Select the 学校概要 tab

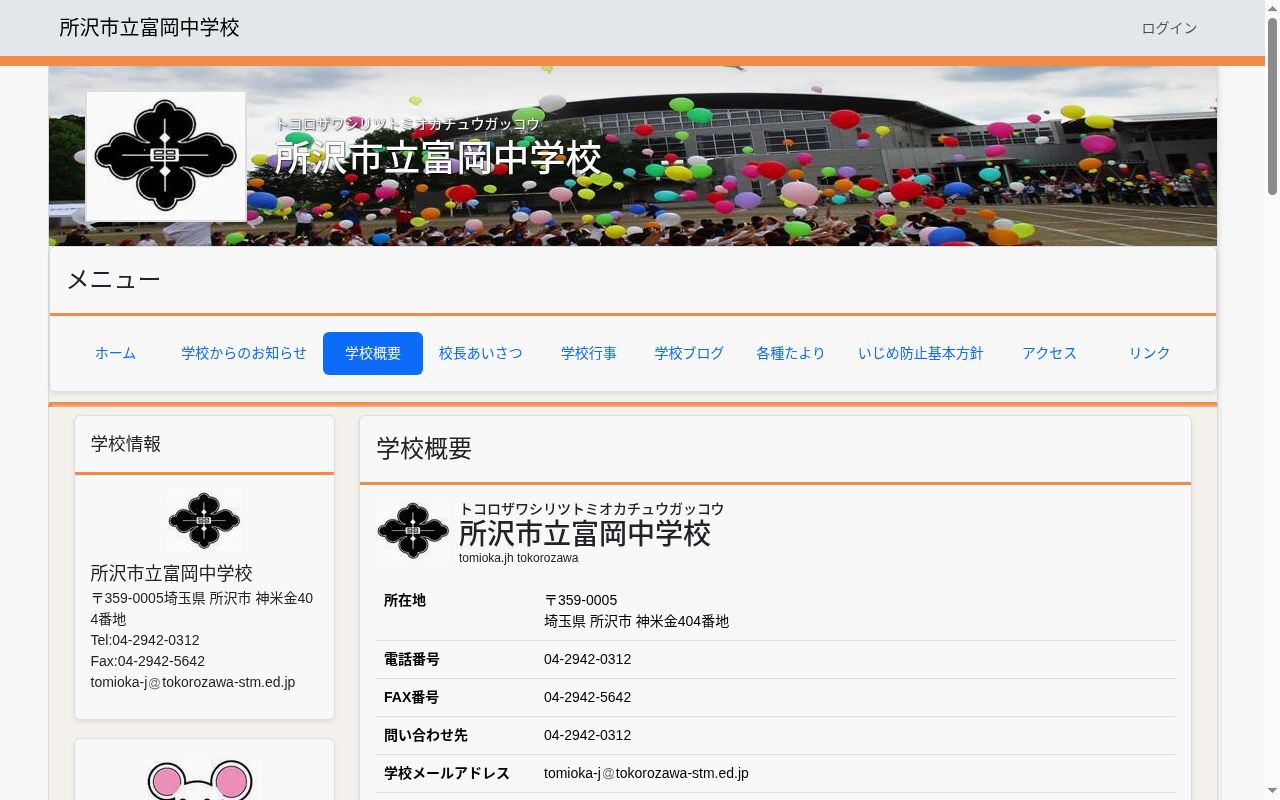coord(373,353)
